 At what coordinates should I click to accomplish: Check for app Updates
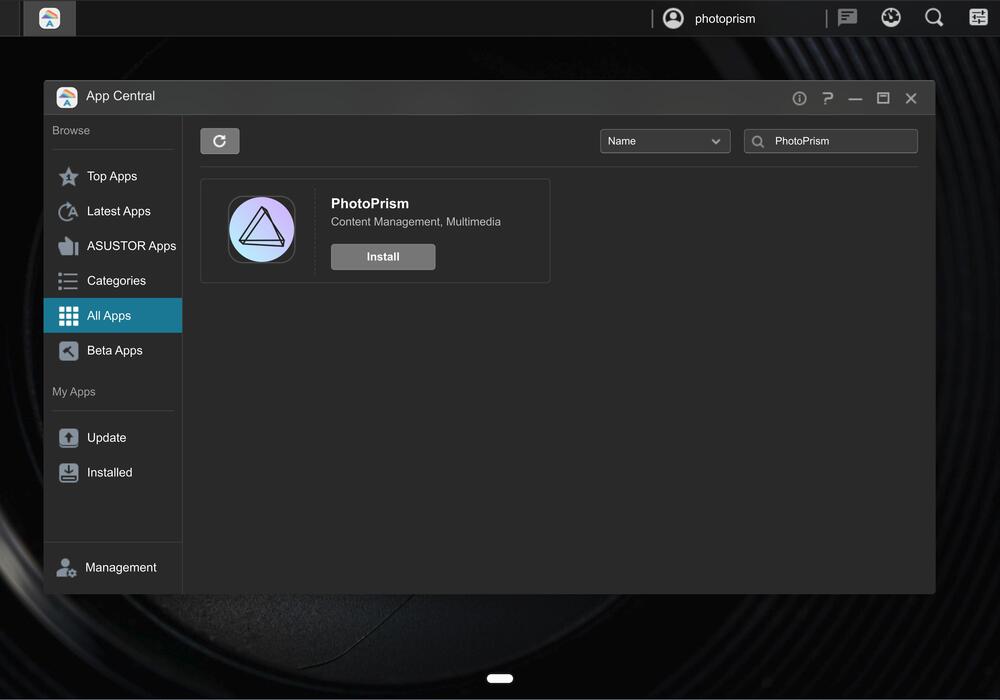click(106, 437)
